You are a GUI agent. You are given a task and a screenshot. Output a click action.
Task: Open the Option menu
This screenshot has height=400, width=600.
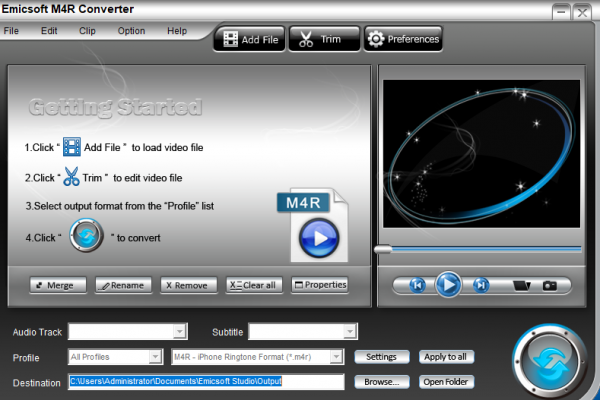pyautogui.click(x=131, y=31)
